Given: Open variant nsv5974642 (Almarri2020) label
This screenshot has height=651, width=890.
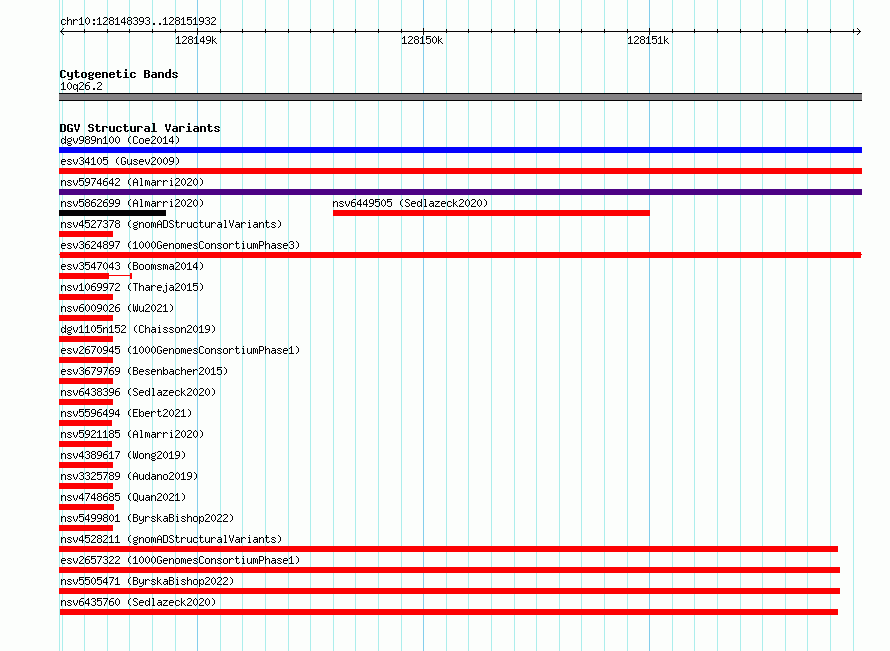Looking at the screenshot, I should point(132,182).
